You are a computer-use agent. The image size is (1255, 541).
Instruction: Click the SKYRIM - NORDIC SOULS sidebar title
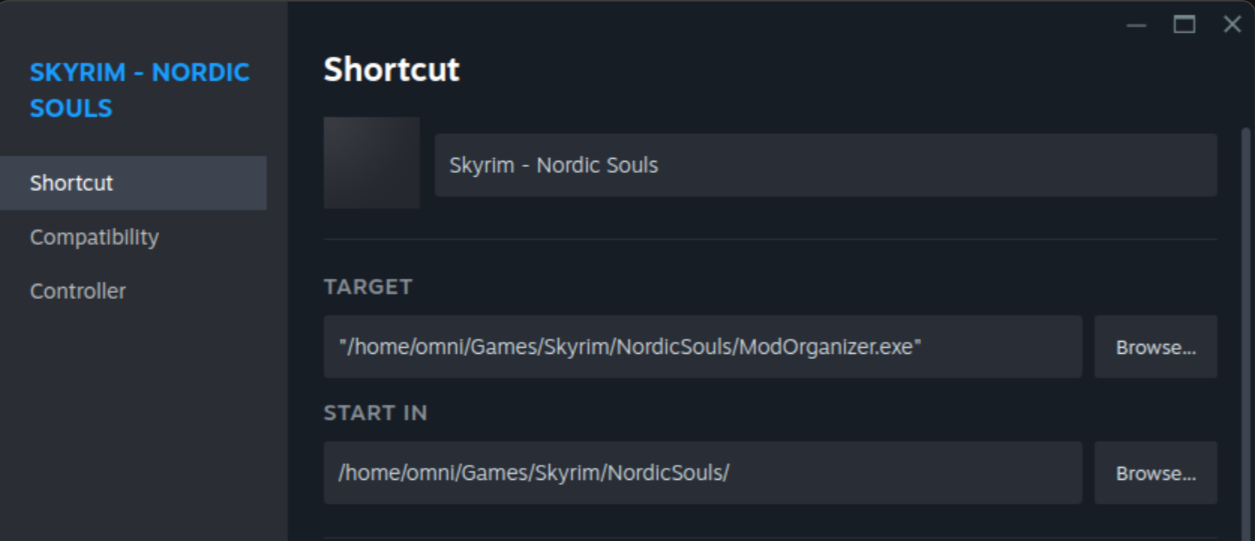coord(139,90)
